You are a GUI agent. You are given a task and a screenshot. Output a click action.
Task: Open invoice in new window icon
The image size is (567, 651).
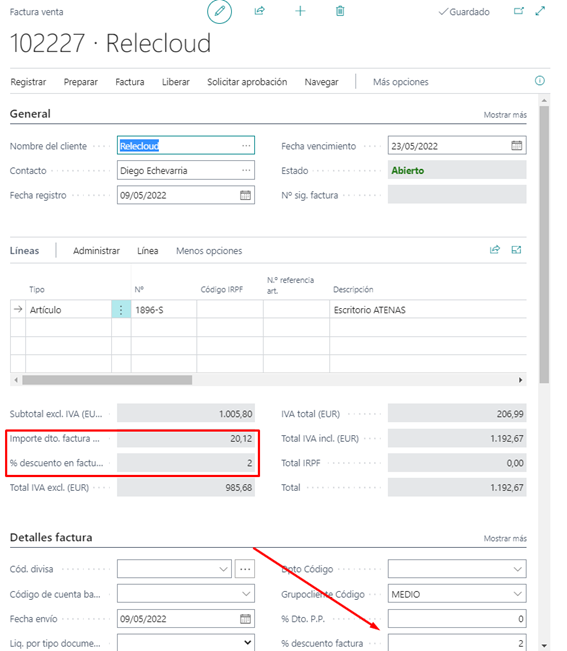pyautogui.click(x=519, y=11)
